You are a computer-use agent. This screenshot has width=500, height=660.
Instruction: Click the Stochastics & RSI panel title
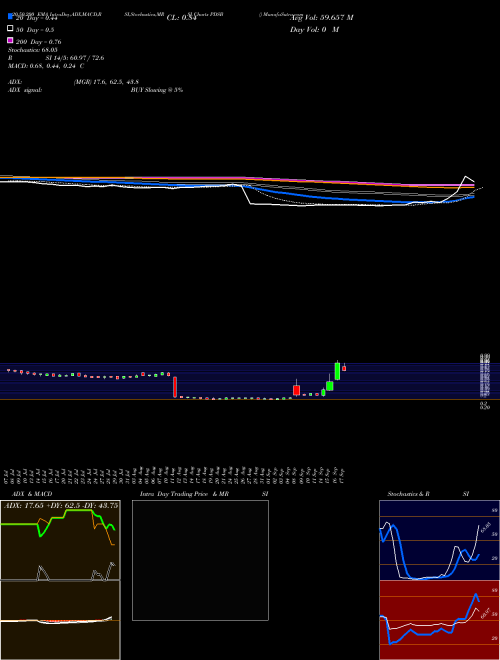pos(428,494)
